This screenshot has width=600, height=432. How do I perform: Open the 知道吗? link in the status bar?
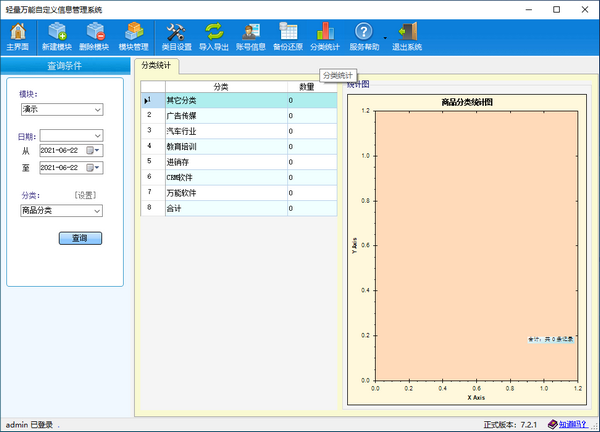[572, 424]
